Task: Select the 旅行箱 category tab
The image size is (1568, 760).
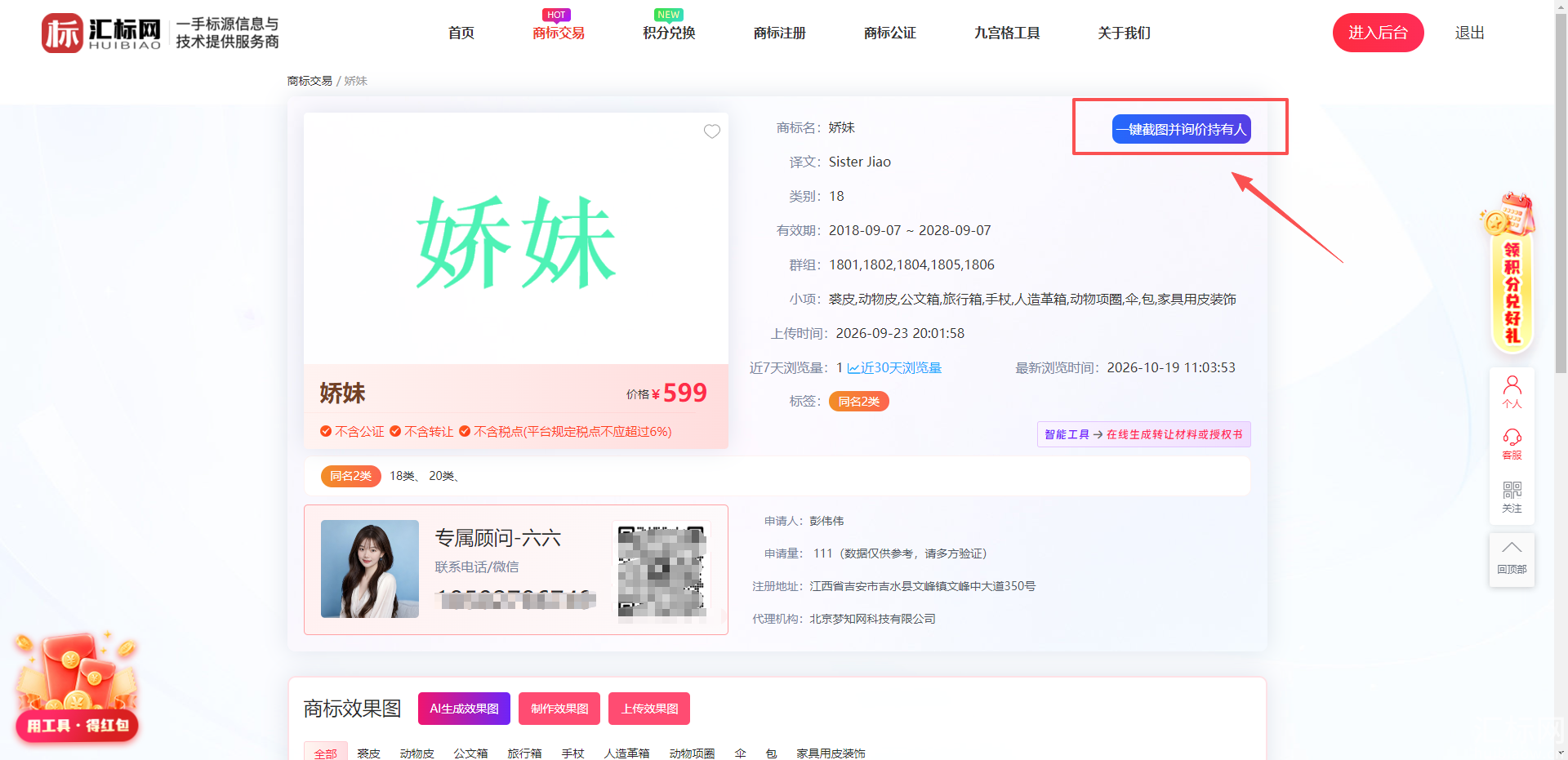Action: coord(525,753)
